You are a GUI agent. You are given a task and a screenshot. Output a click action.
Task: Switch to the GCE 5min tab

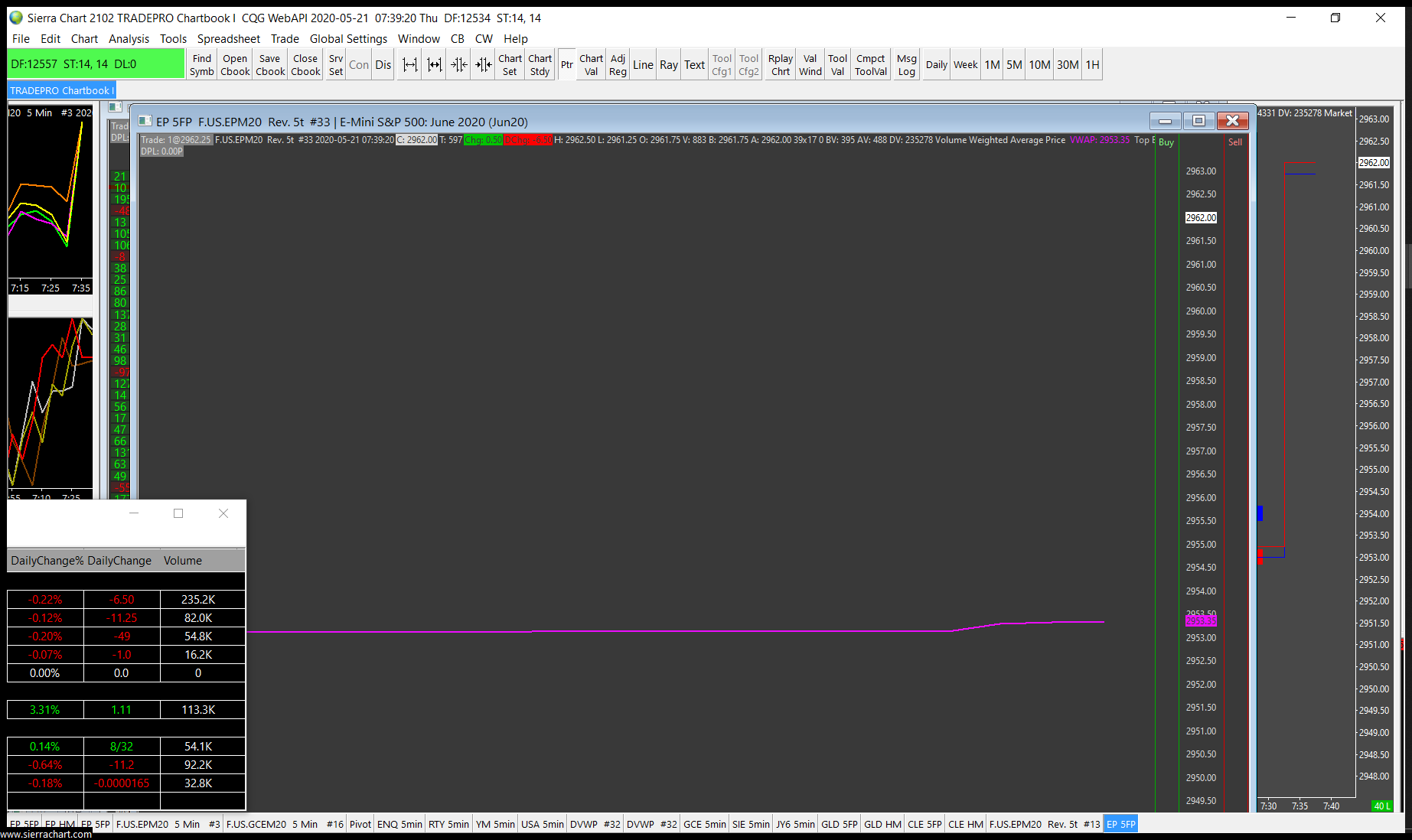705,824
